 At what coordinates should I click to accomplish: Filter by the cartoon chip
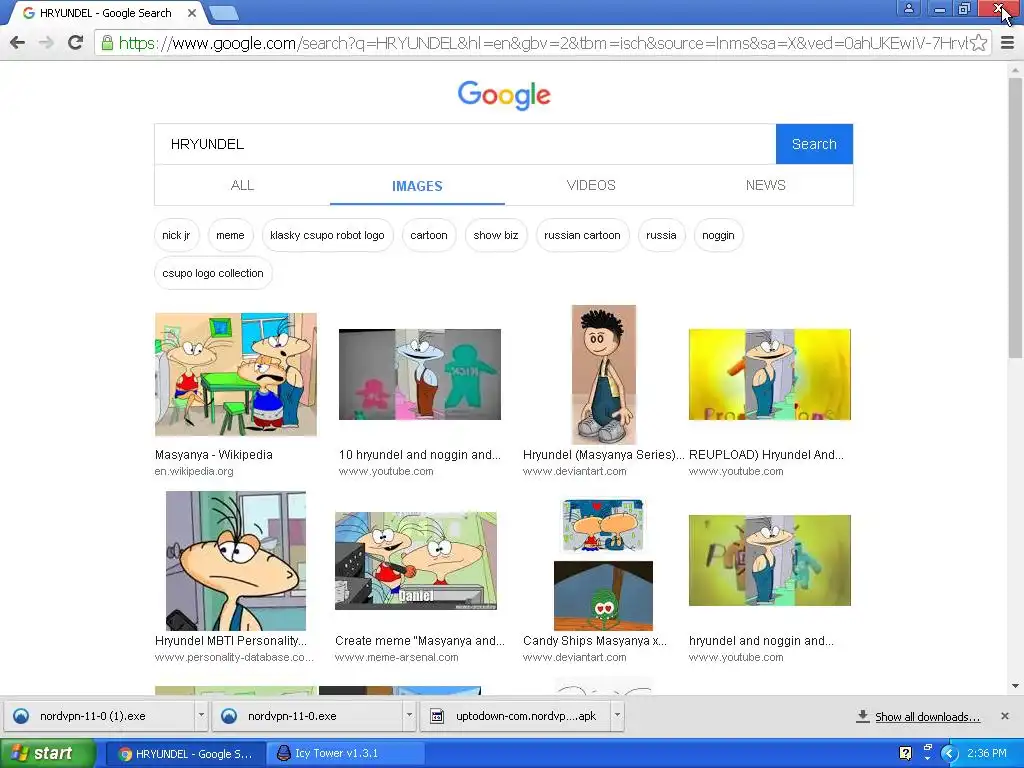point(429,235)
